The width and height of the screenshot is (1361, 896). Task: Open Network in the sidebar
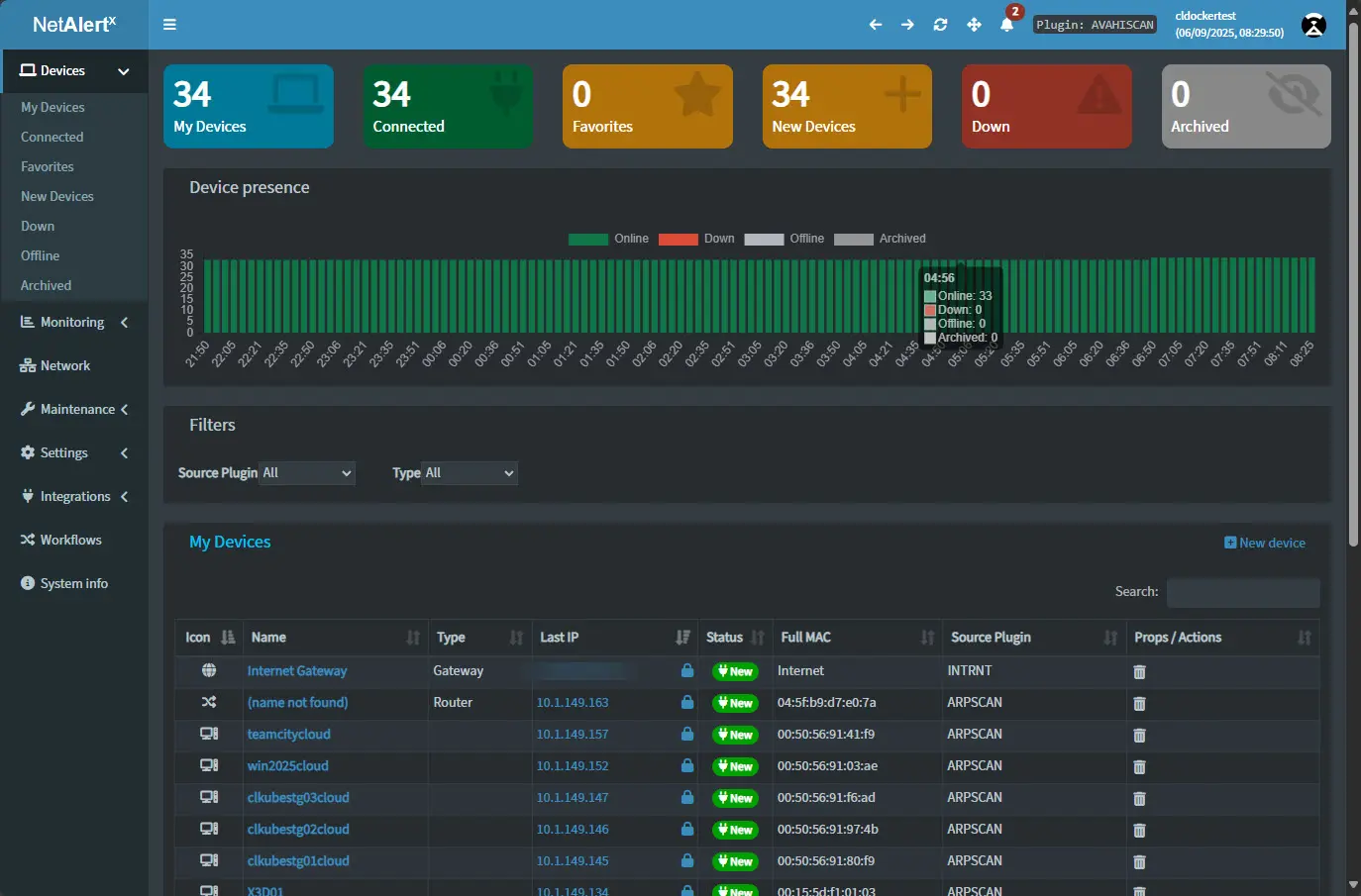65,366
